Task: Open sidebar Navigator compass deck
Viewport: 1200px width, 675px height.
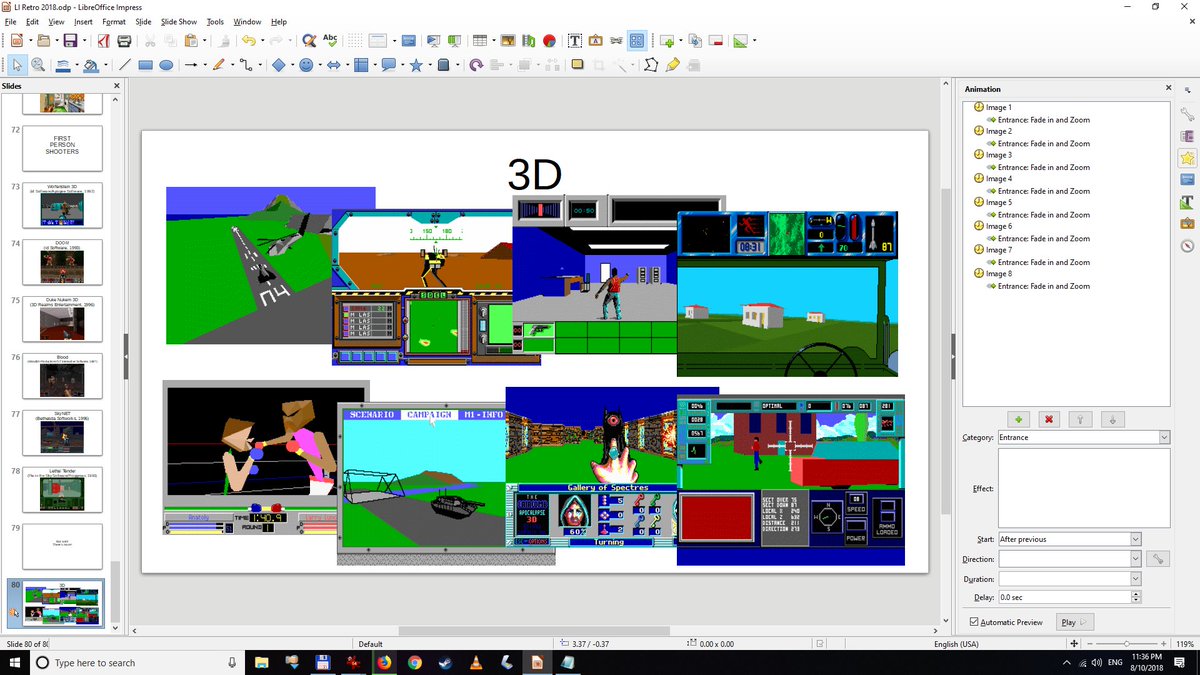Action: (x=1187, y=246)
